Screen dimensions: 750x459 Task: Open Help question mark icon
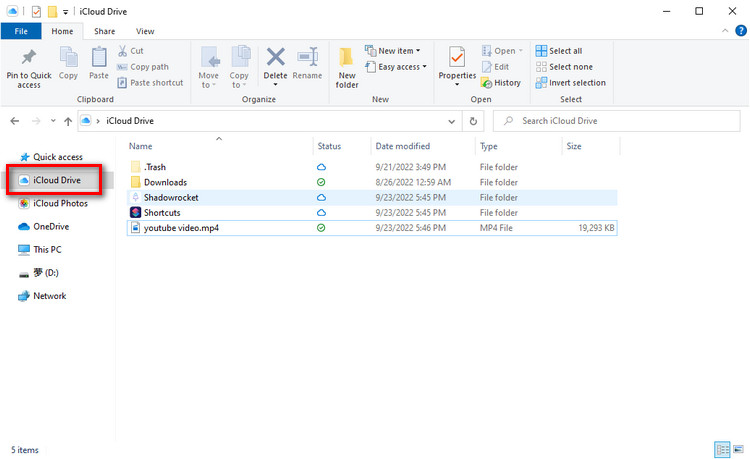pyautogui.click(x=741, y=31)
